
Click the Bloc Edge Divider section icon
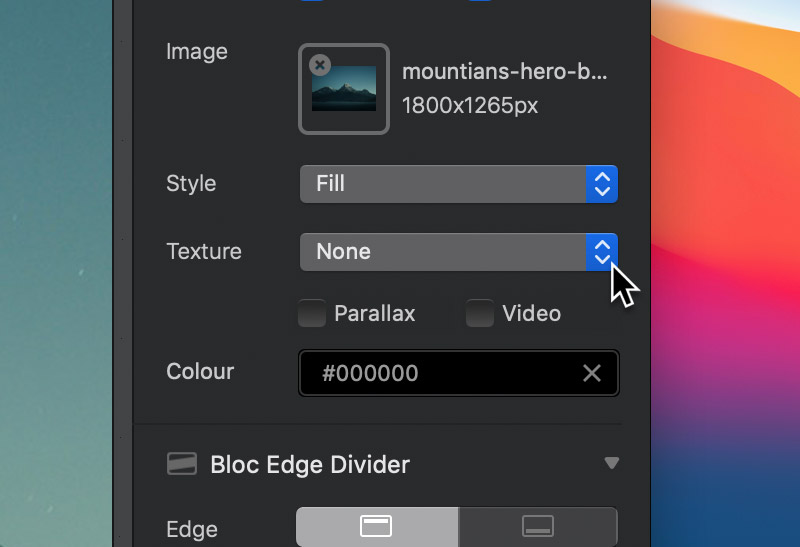pos(182,463)
